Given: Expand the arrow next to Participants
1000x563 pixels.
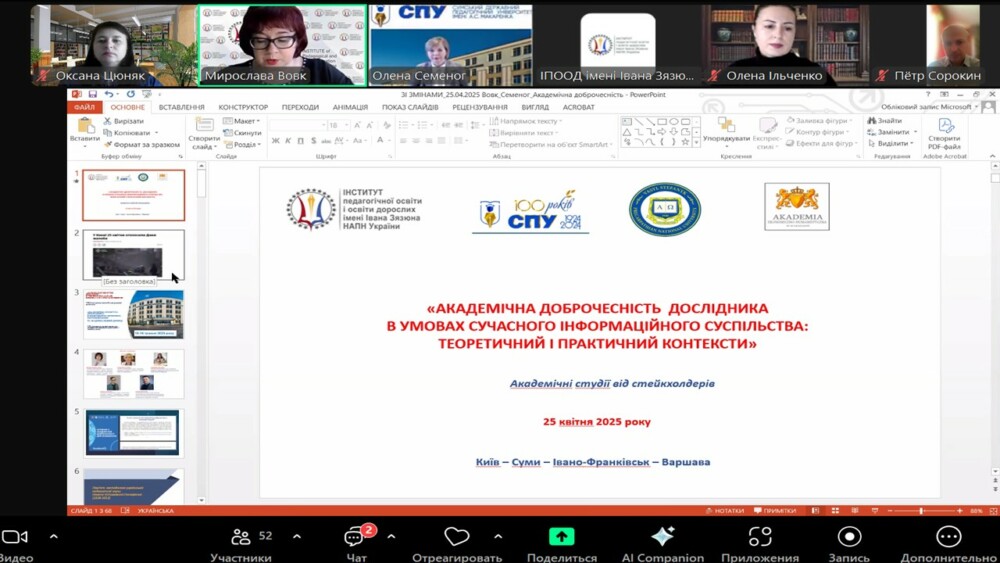Looking at the screenshot, I should tap(297, 536).
